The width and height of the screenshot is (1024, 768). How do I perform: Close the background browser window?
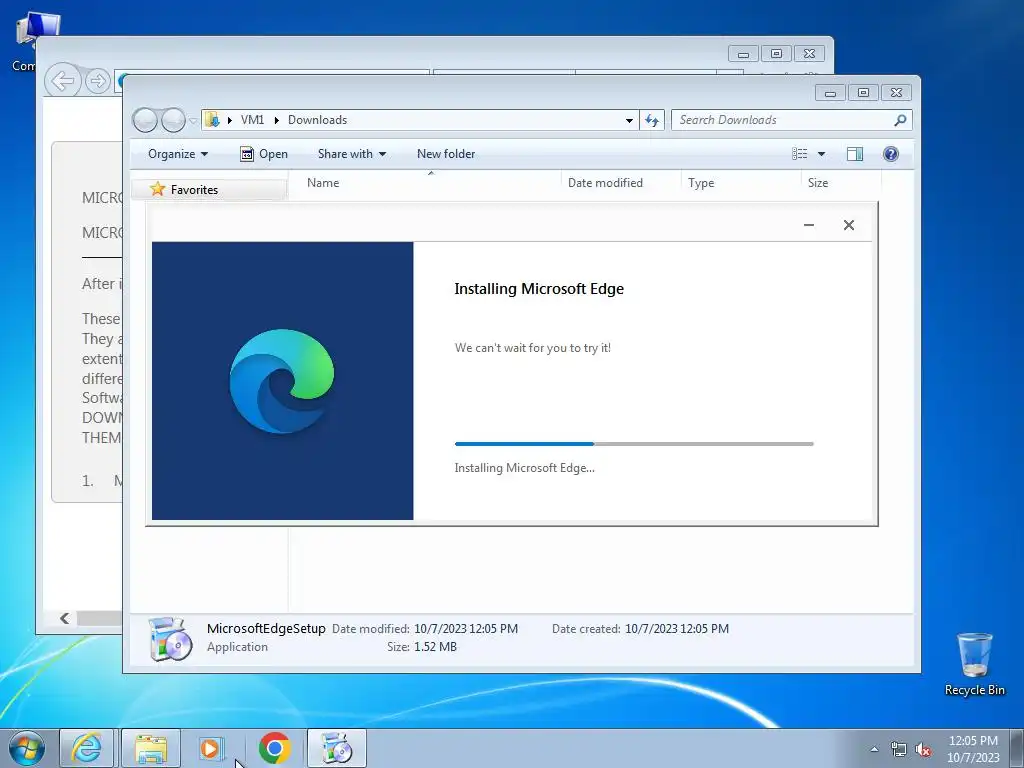click(809, 54)
